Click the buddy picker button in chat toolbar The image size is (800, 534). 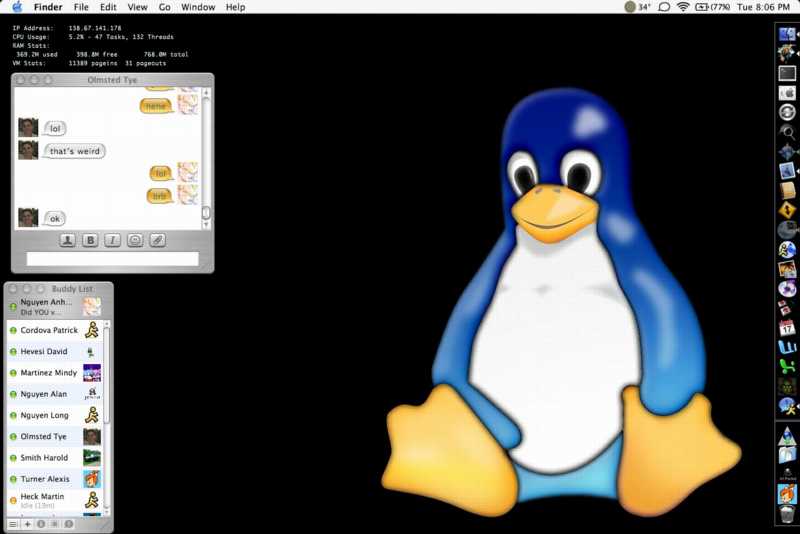(67, 240)
